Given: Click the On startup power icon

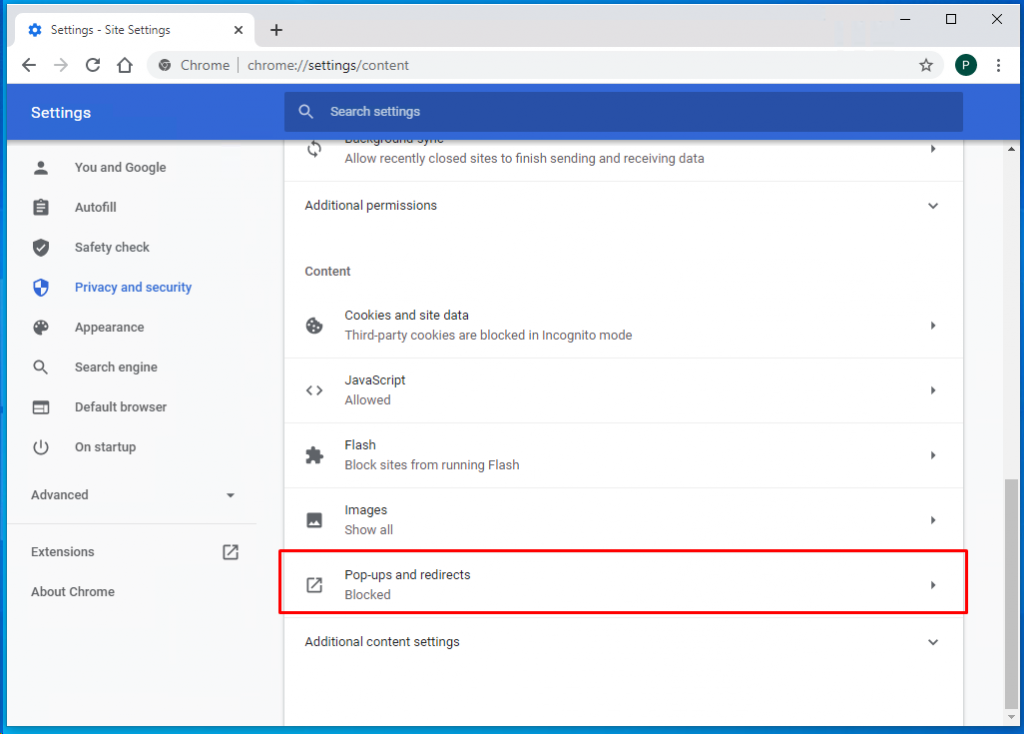Looking at the screenshot, I should point(40,447).
